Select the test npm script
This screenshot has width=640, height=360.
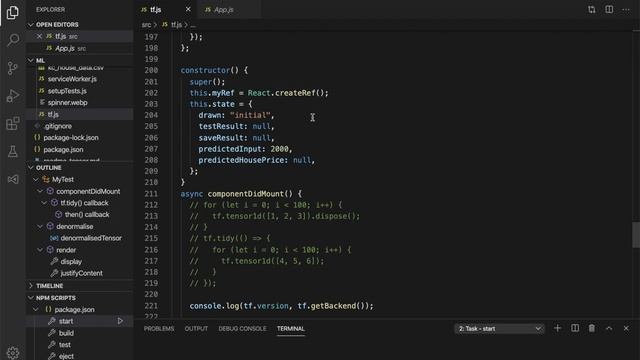coord(80,345)
